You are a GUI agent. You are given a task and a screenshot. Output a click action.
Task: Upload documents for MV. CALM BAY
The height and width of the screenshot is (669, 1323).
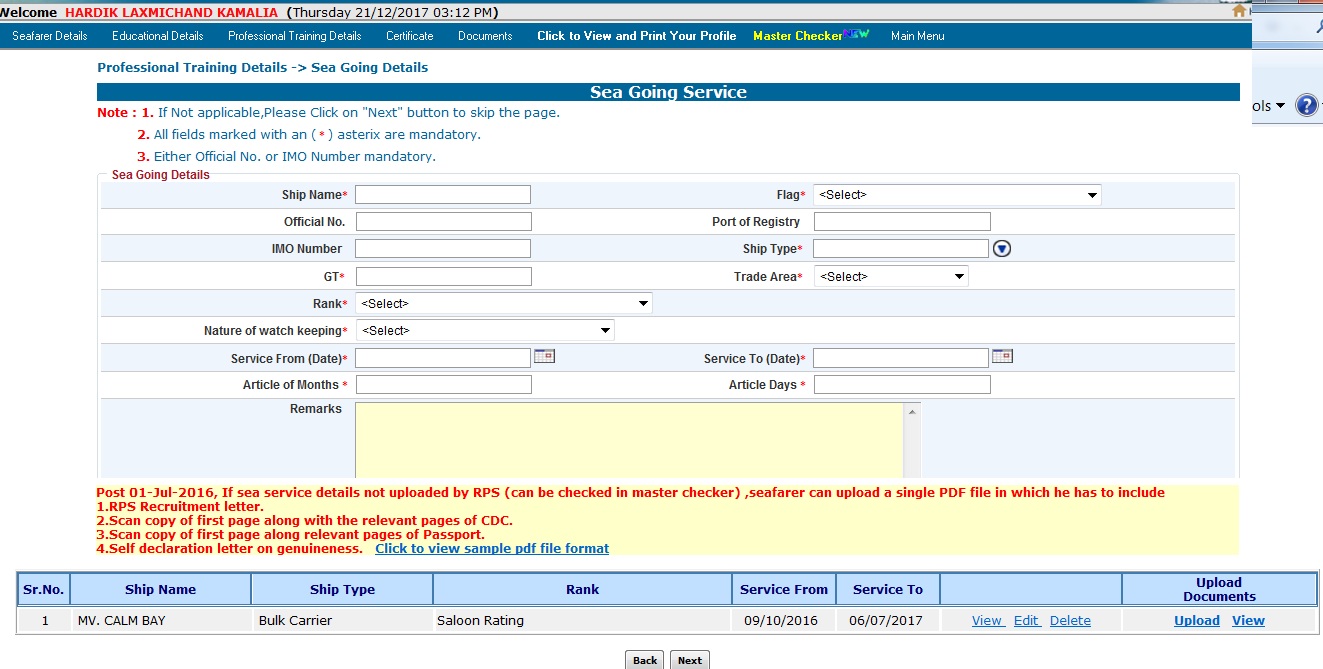pyautogui.click(x=1196, y=621)
